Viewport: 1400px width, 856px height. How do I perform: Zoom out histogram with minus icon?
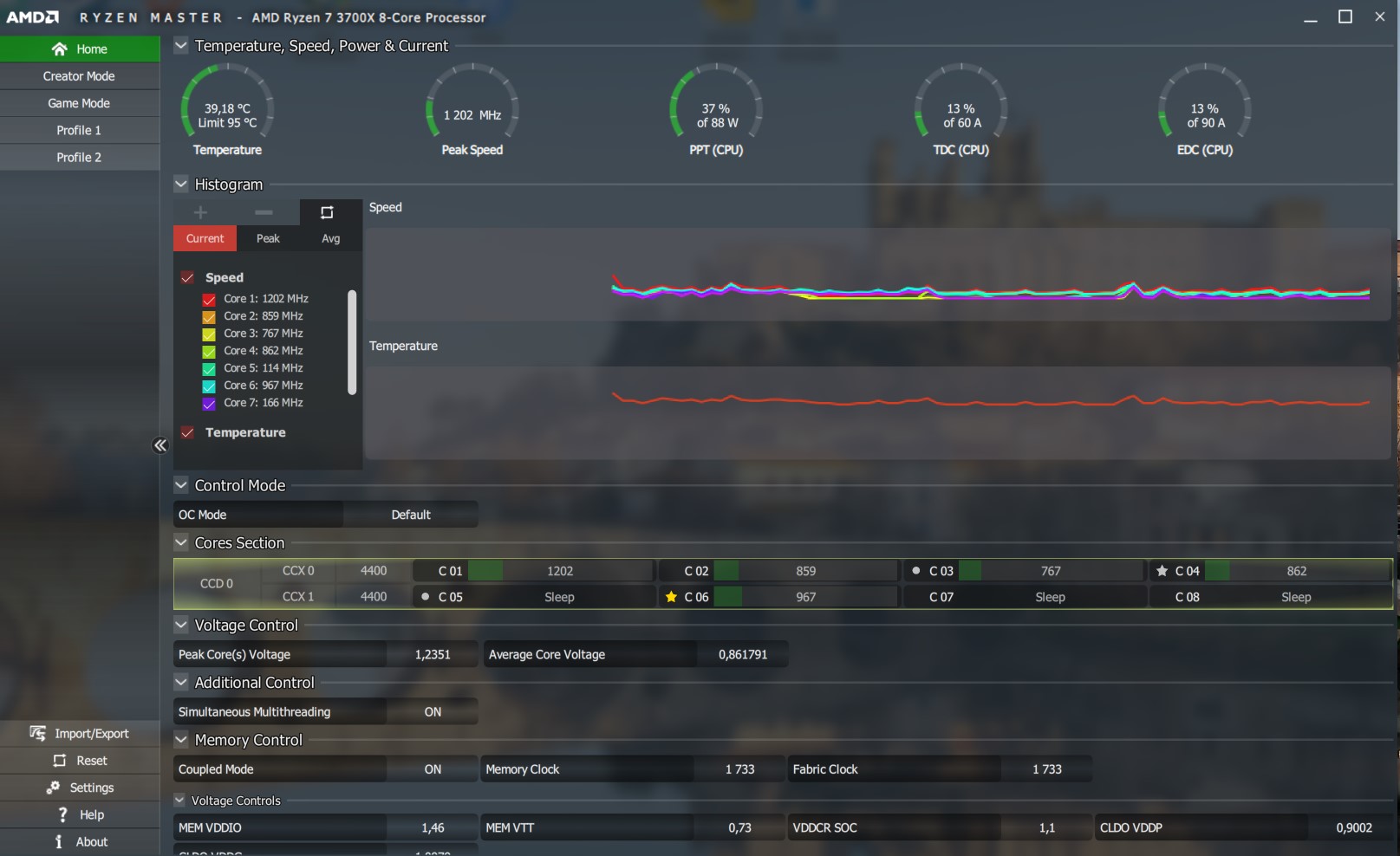pyautogui.click(x=264, y=212)
